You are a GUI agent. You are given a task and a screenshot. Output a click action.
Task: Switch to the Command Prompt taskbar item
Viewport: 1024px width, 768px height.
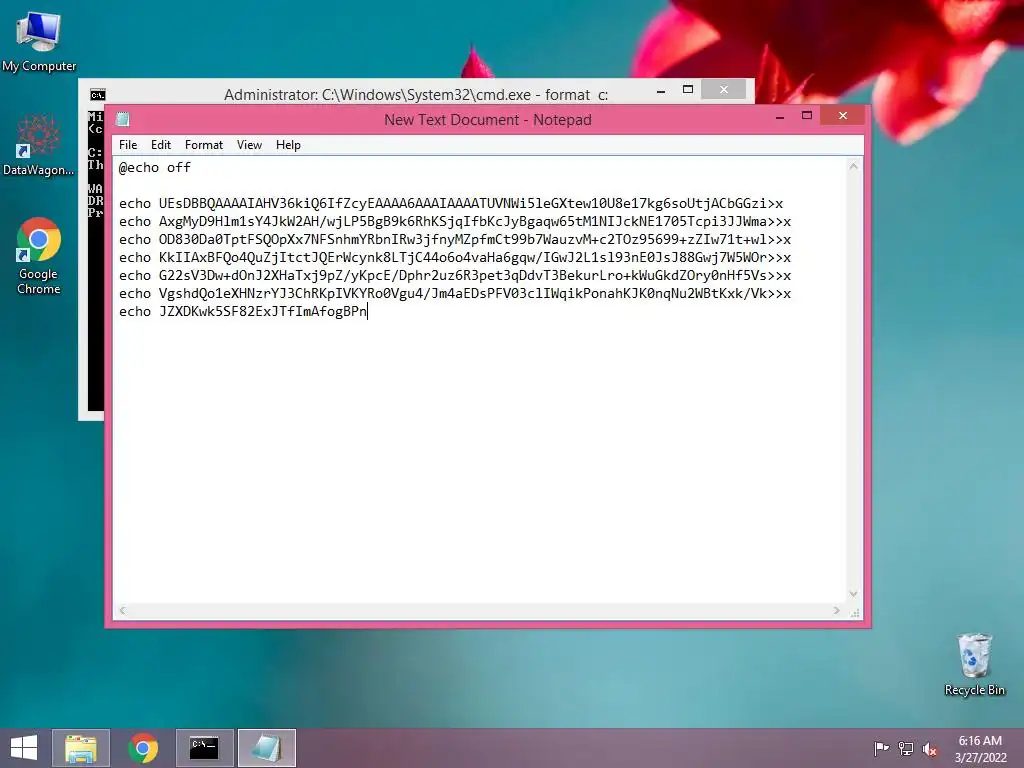(204, 748)
